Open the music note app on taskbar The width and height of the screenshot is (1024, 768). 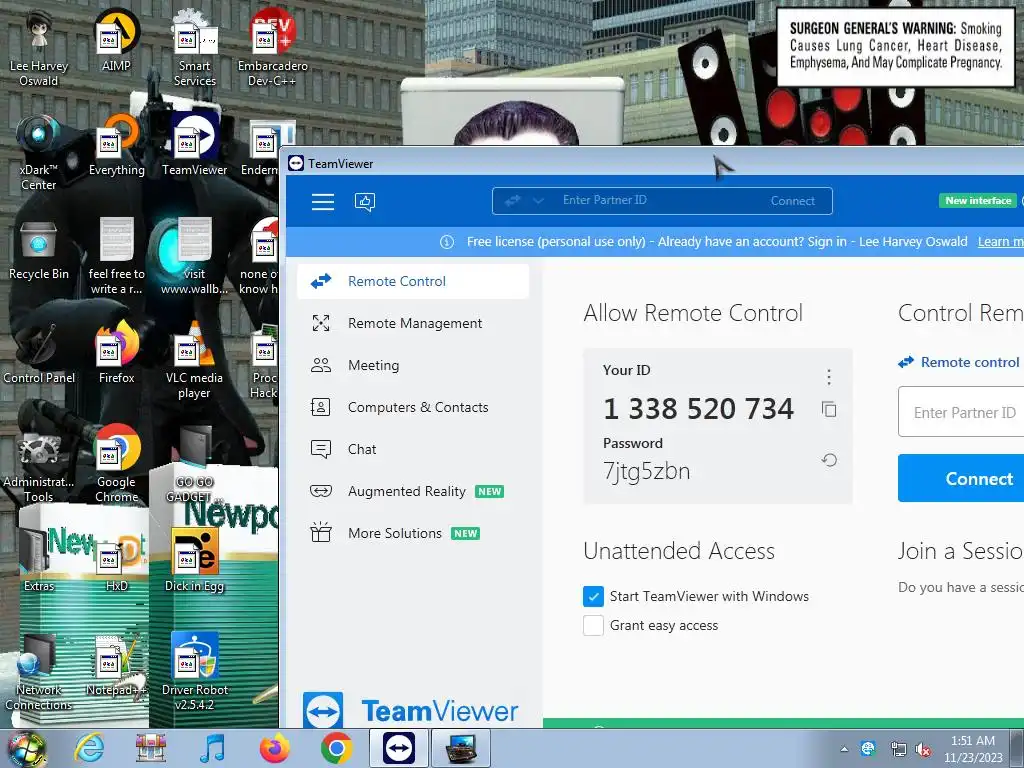tap(212, 748)
